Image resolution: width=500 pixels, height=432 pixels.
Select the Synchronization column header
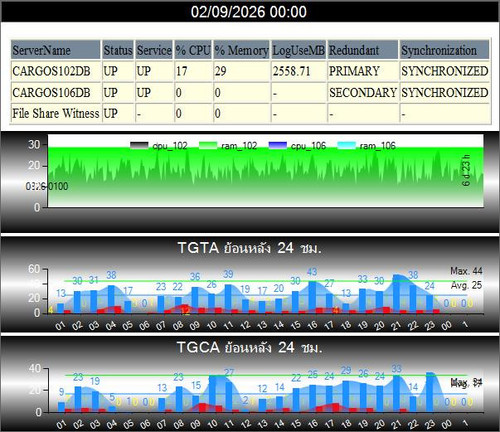[445, 50]
